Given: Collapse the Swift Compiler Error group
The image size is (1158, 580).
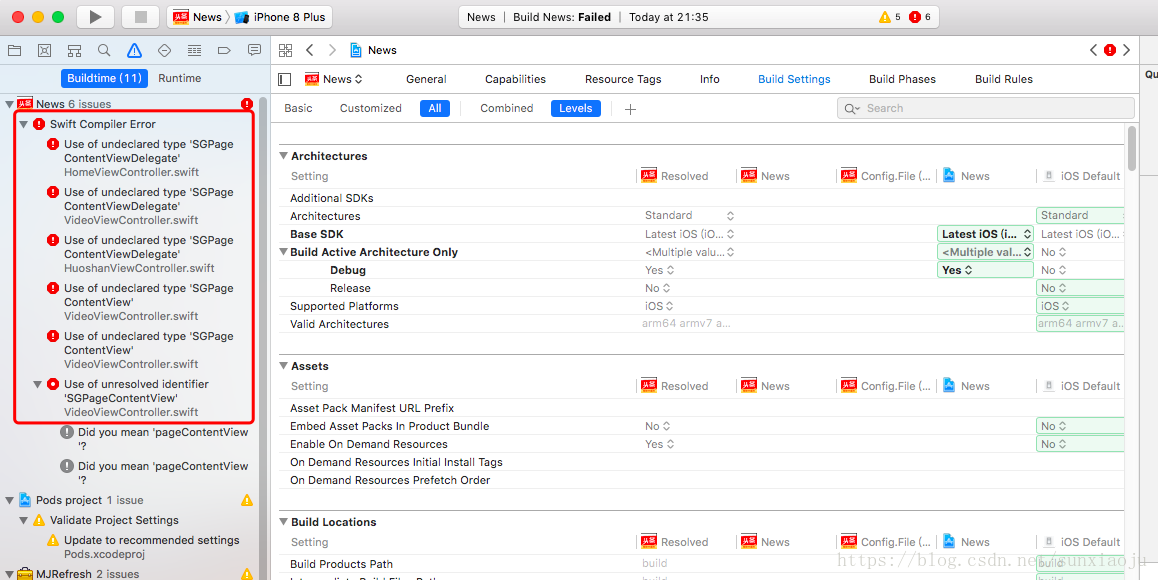Looking at the screenshot, I should click(23, 124).
